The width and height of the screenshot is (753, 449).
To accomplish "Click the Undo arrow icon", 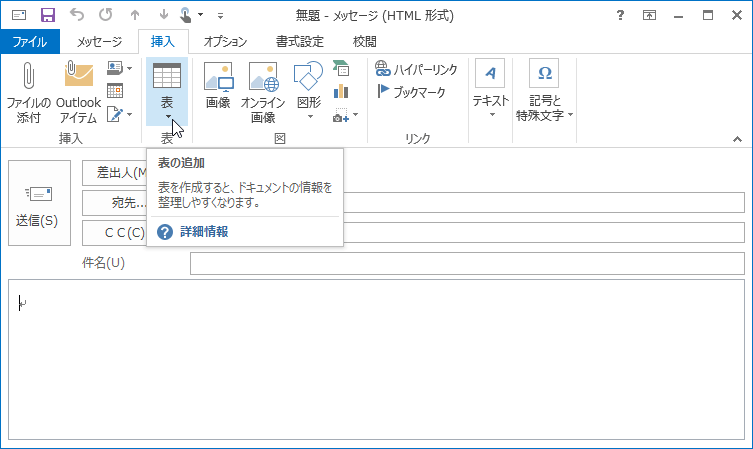I will tap(77, 15).
